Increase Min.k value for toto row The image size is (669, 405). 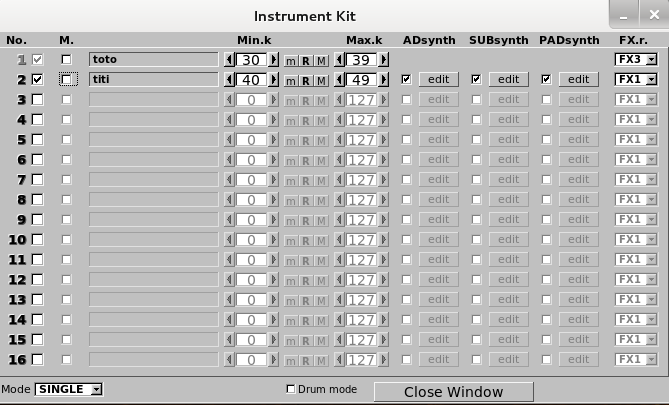click(273, 59)
